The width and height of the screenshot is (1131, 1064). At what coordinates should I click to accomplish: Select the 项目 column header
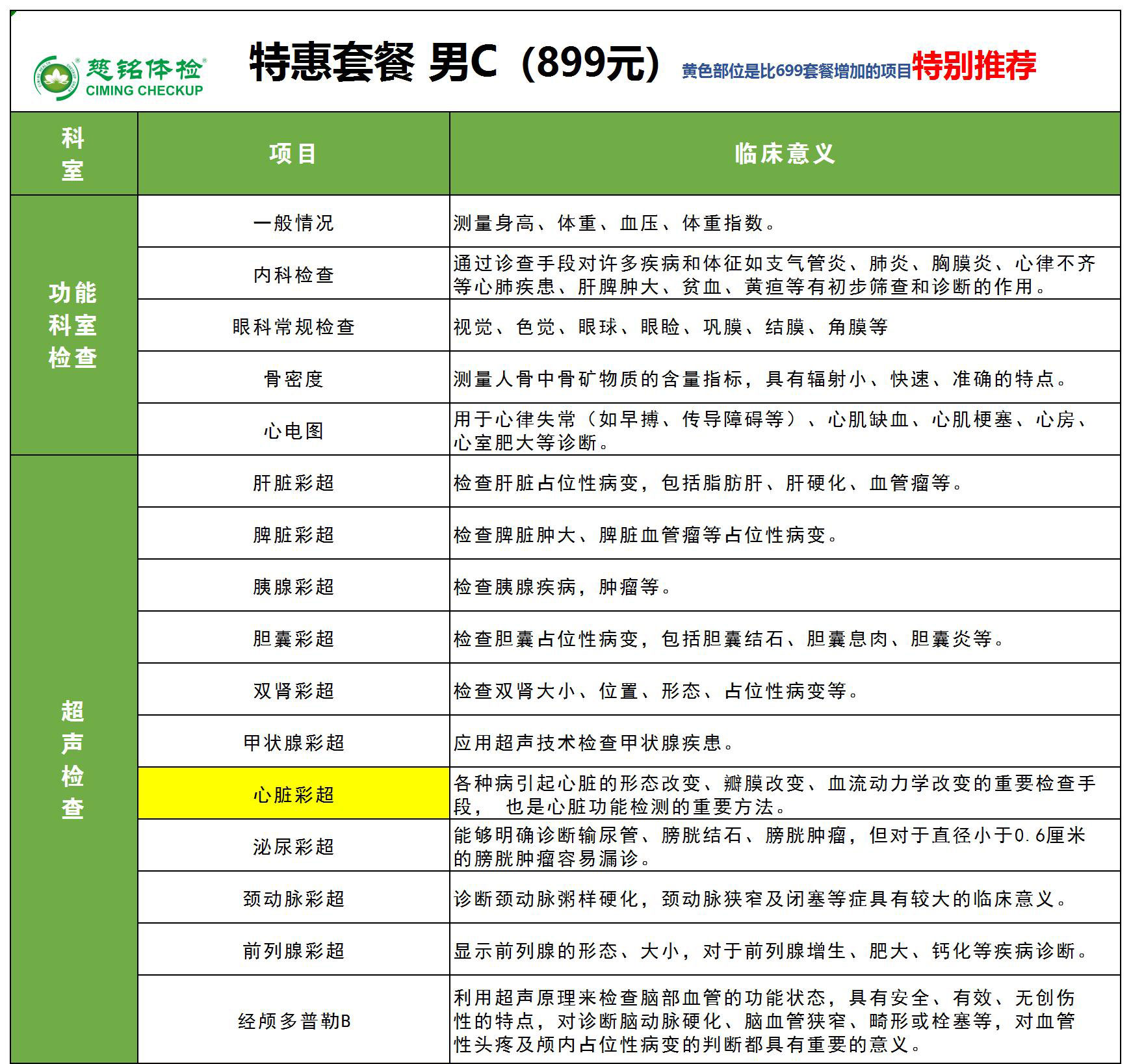(294, 154)
